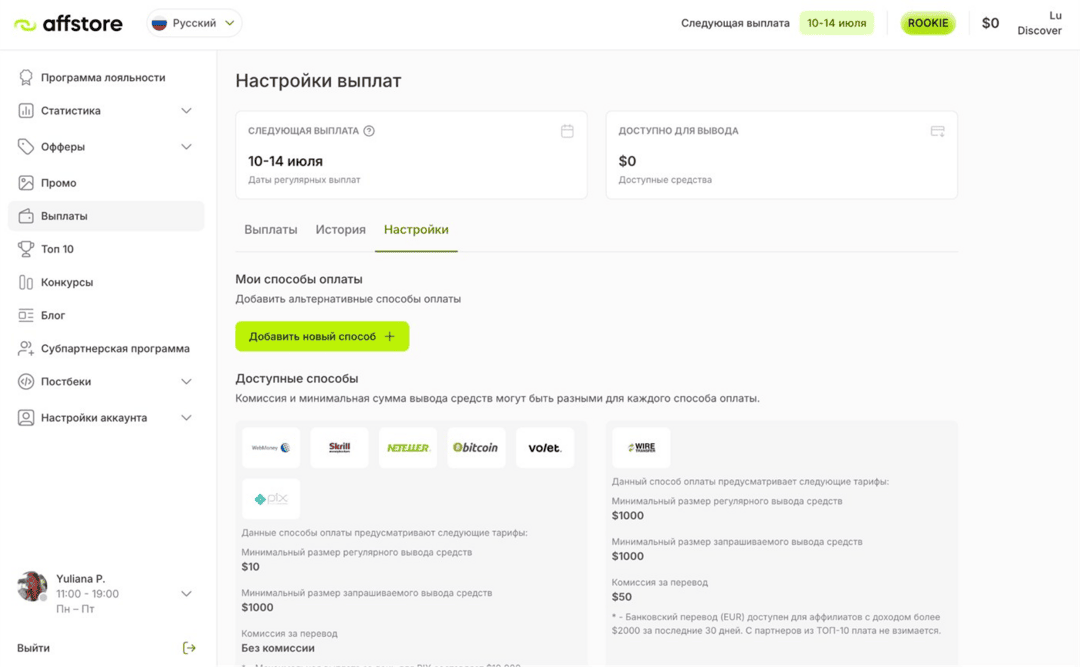This screenshot has width=1080, height=667.
Task: Click the Конкурсы sidebar icon
Action: pyautogui.click(x=25, y=283)
